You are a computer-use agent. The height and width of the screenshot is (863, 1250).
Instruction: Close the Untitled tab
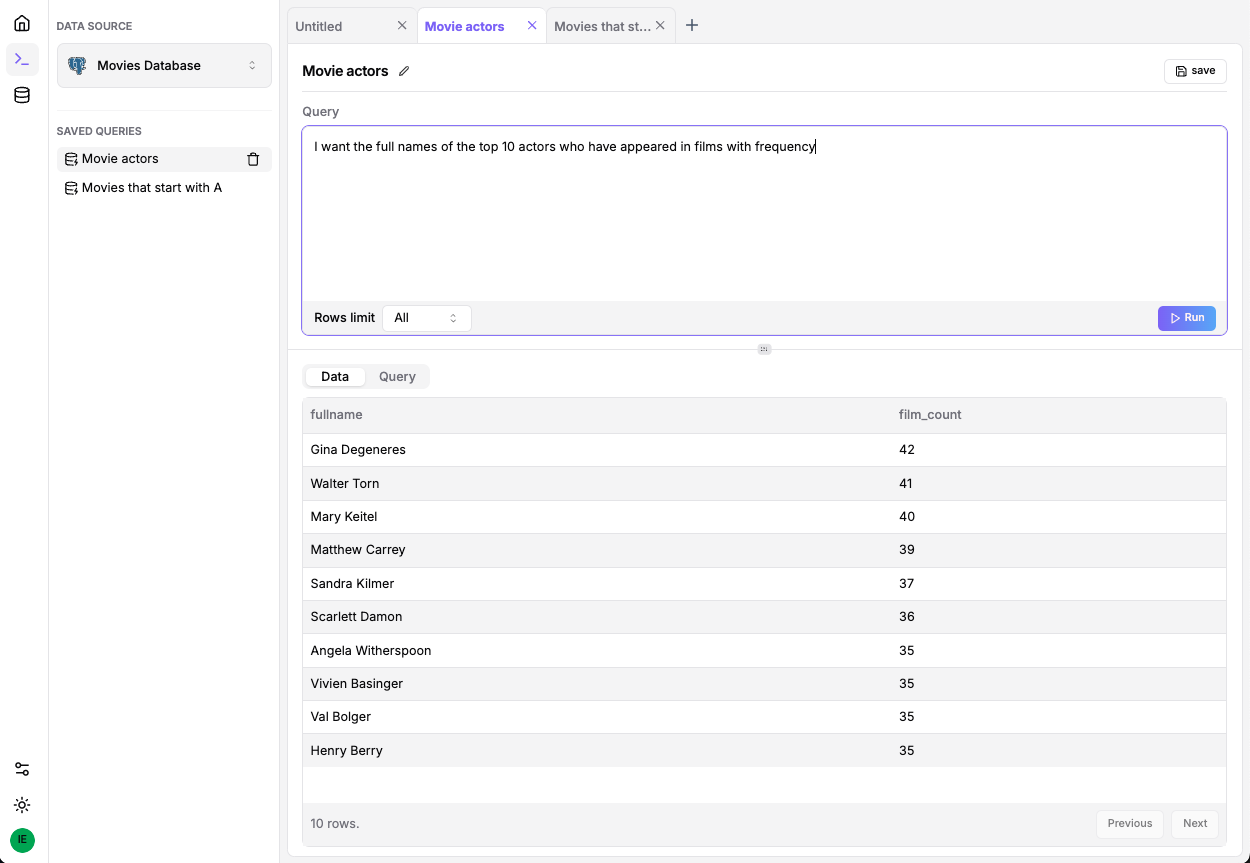[402, 26]
